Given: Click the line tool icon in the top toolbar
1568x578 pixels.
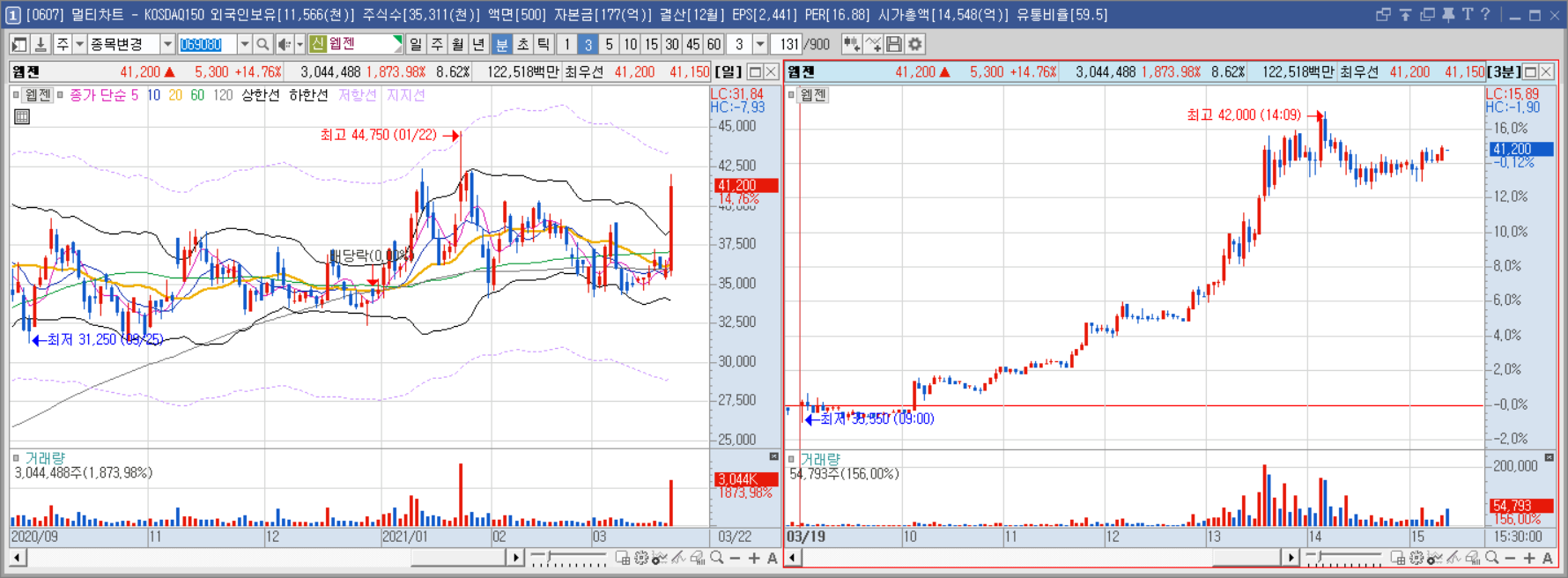Looking at the screenshot, I should (x=873, y=44).
